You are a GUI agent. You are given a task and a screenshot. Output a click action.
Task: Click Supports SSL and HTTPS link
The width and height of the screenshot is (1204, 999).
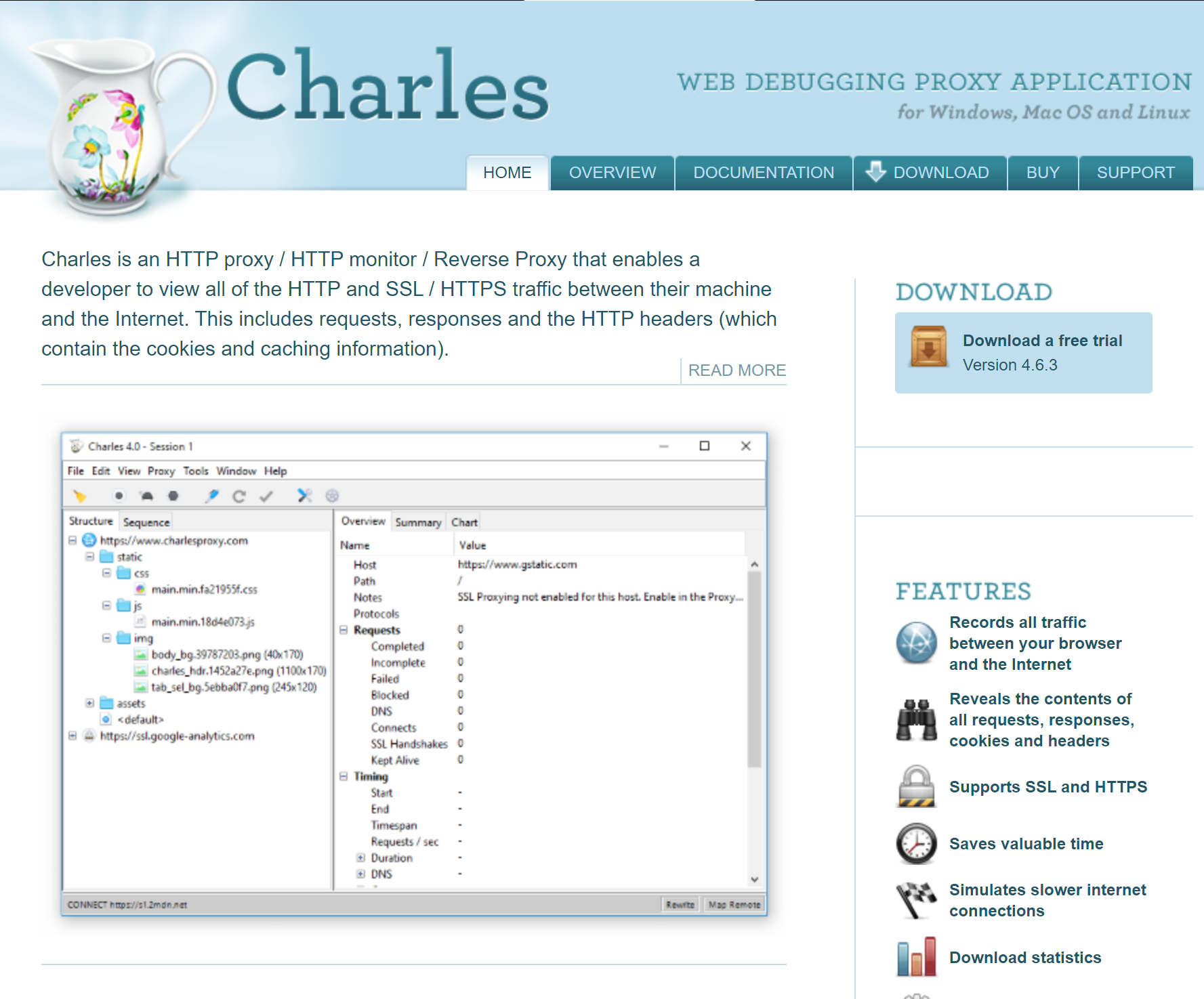click(x=1048, y=787)
